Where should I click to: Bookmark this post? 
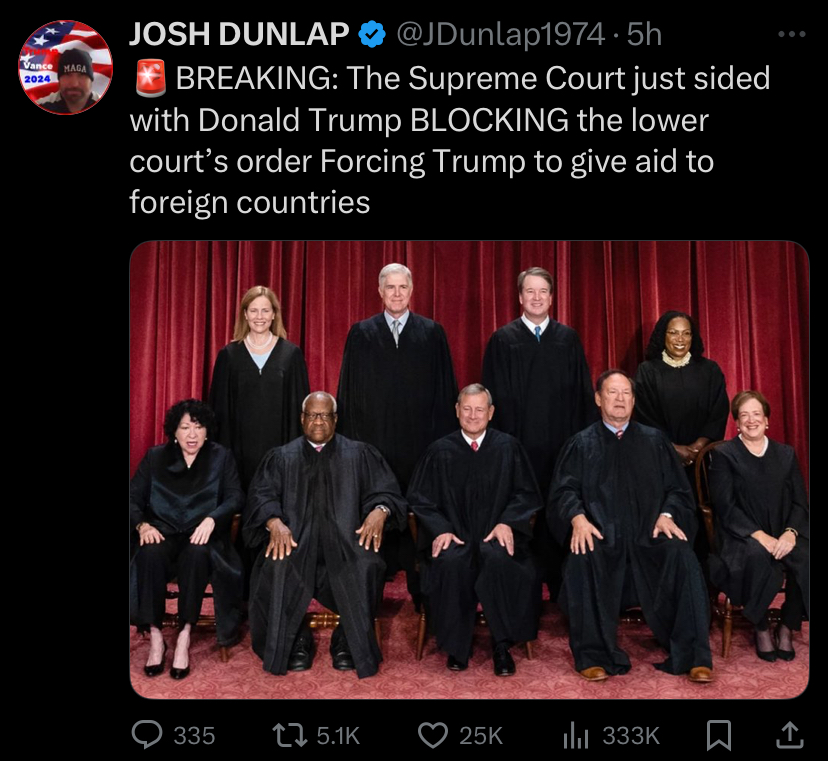[719, 736]
